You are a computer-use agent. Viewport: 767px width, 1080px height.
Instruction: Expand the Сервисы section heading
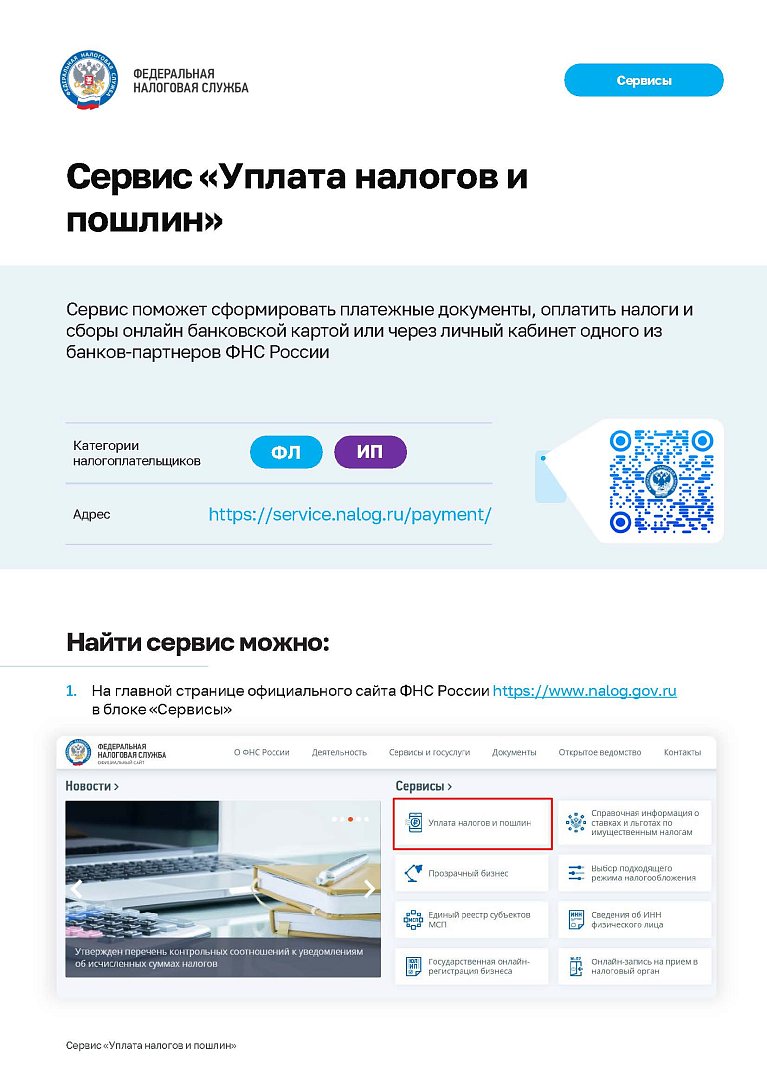click(x=423, y=786)
